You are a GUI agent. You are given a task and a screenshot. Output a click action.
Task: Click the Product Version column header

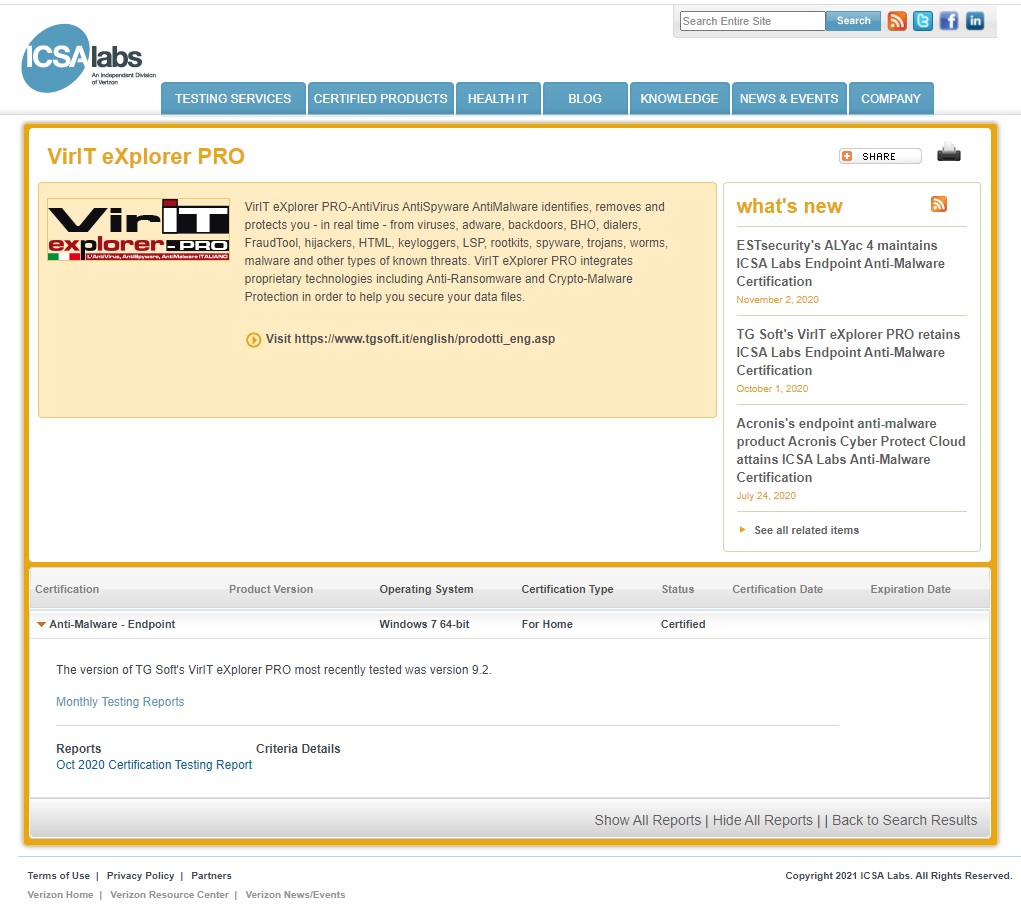coord(271,589)
